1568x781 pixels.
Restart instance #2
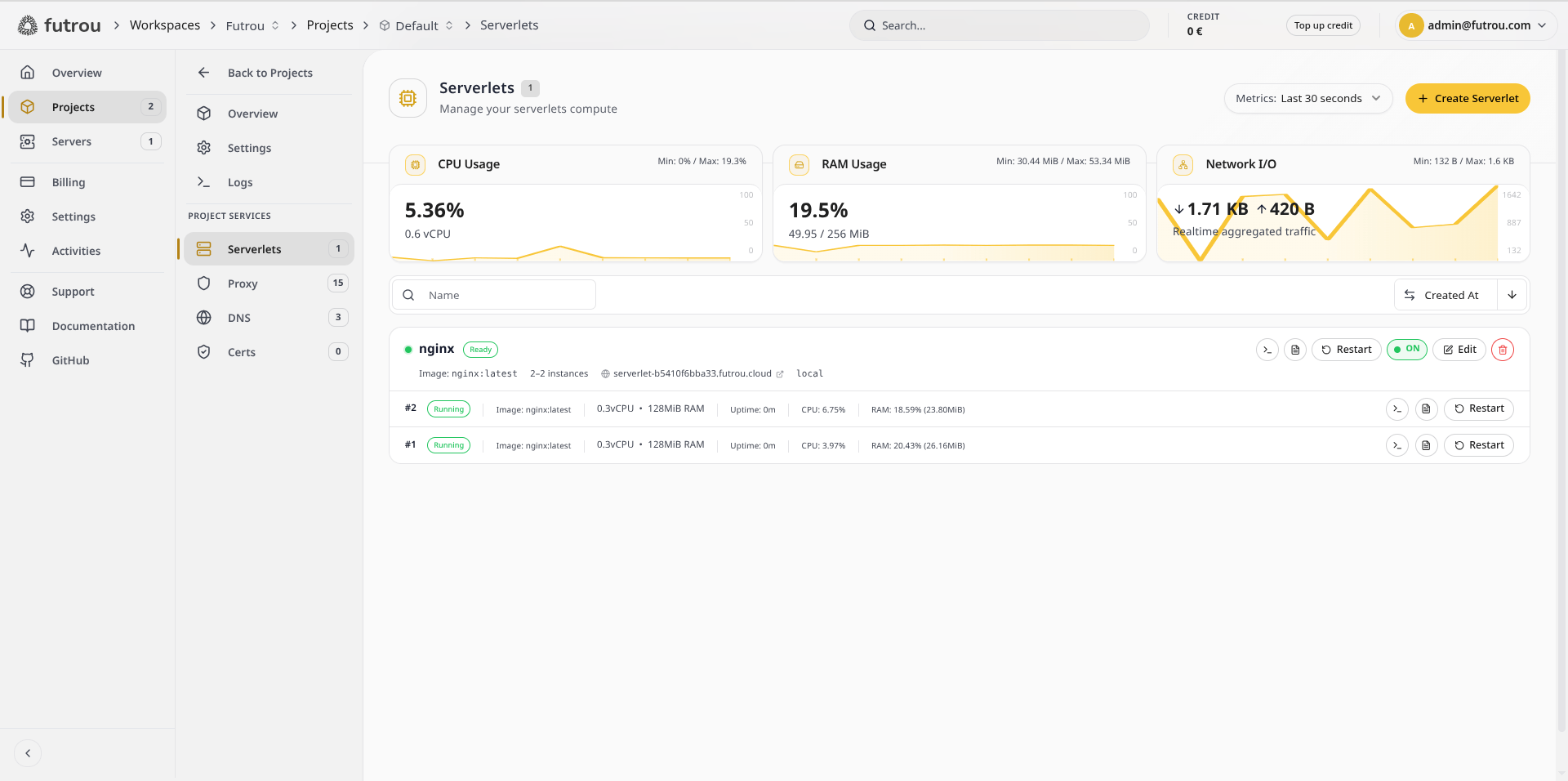pos(1479,408)
